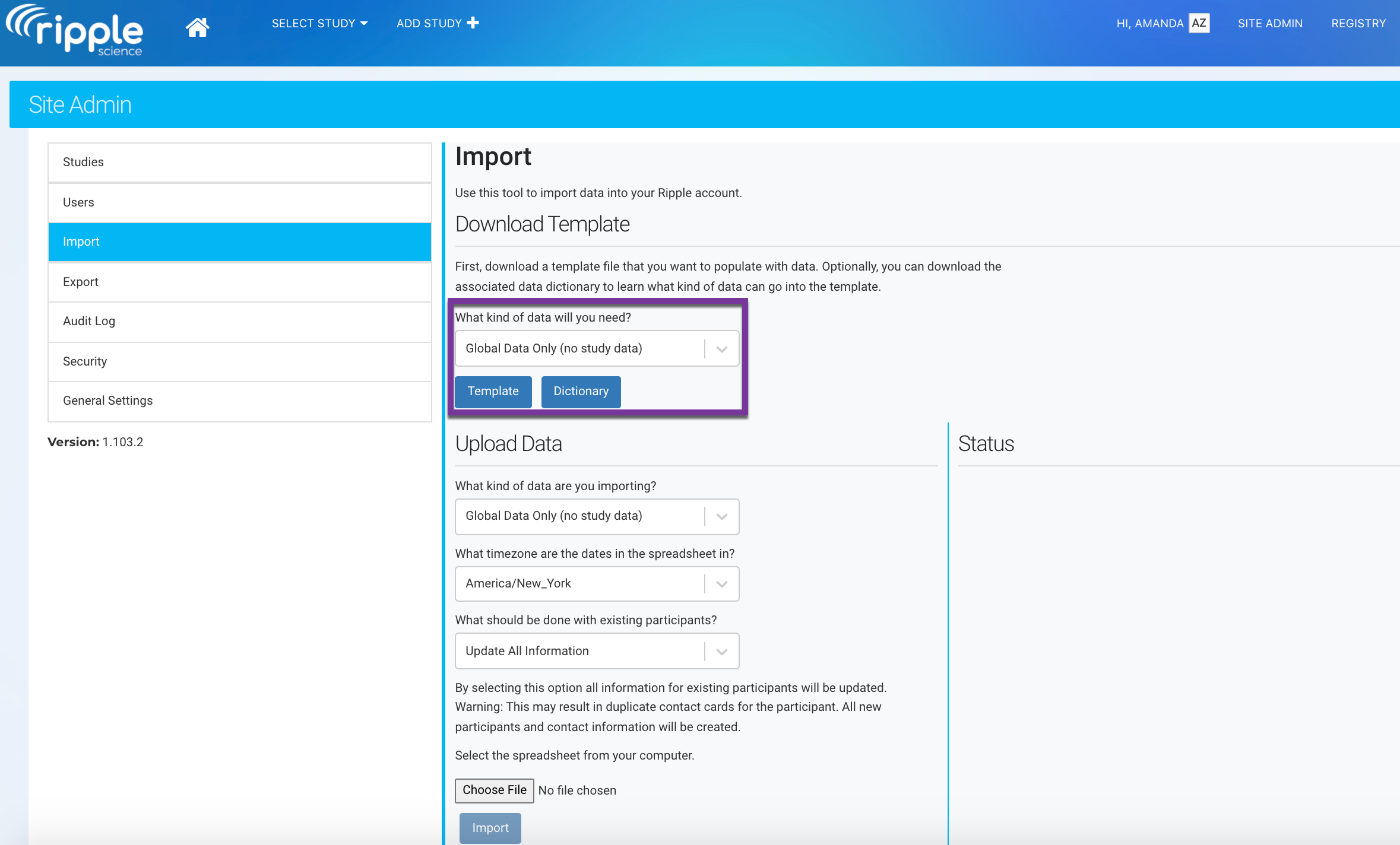Expand the template data type chevron

(721, 349)
